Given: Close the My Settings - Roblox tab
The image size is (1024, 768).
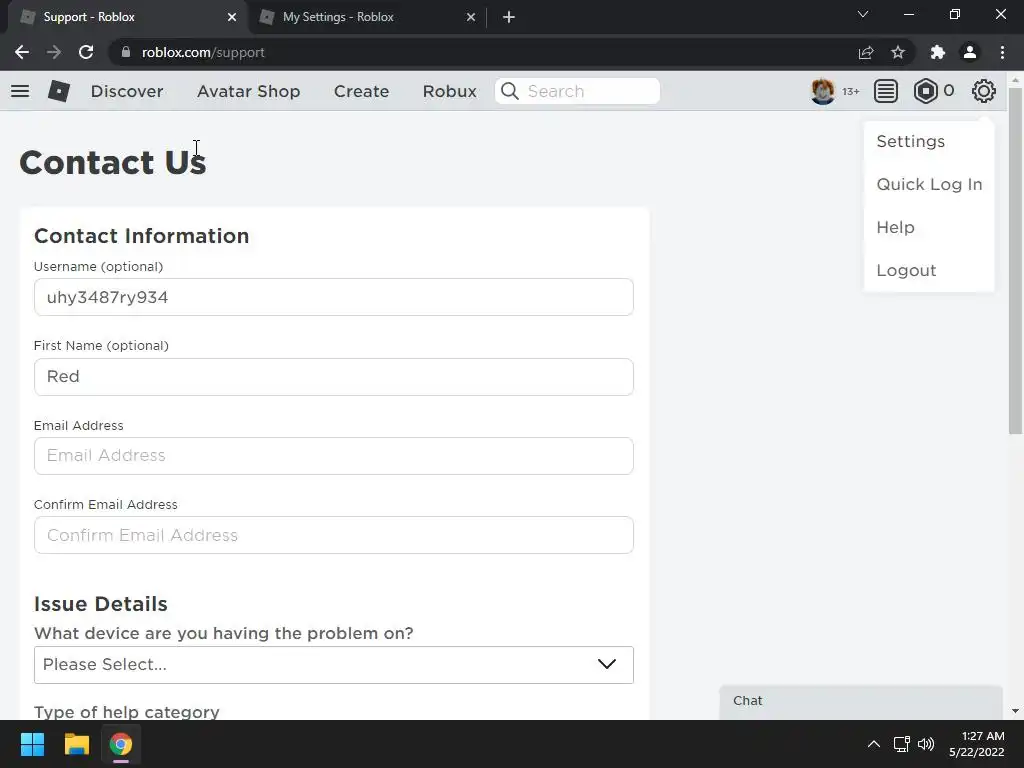Looking at the screenshot, I should coord(471,17).
